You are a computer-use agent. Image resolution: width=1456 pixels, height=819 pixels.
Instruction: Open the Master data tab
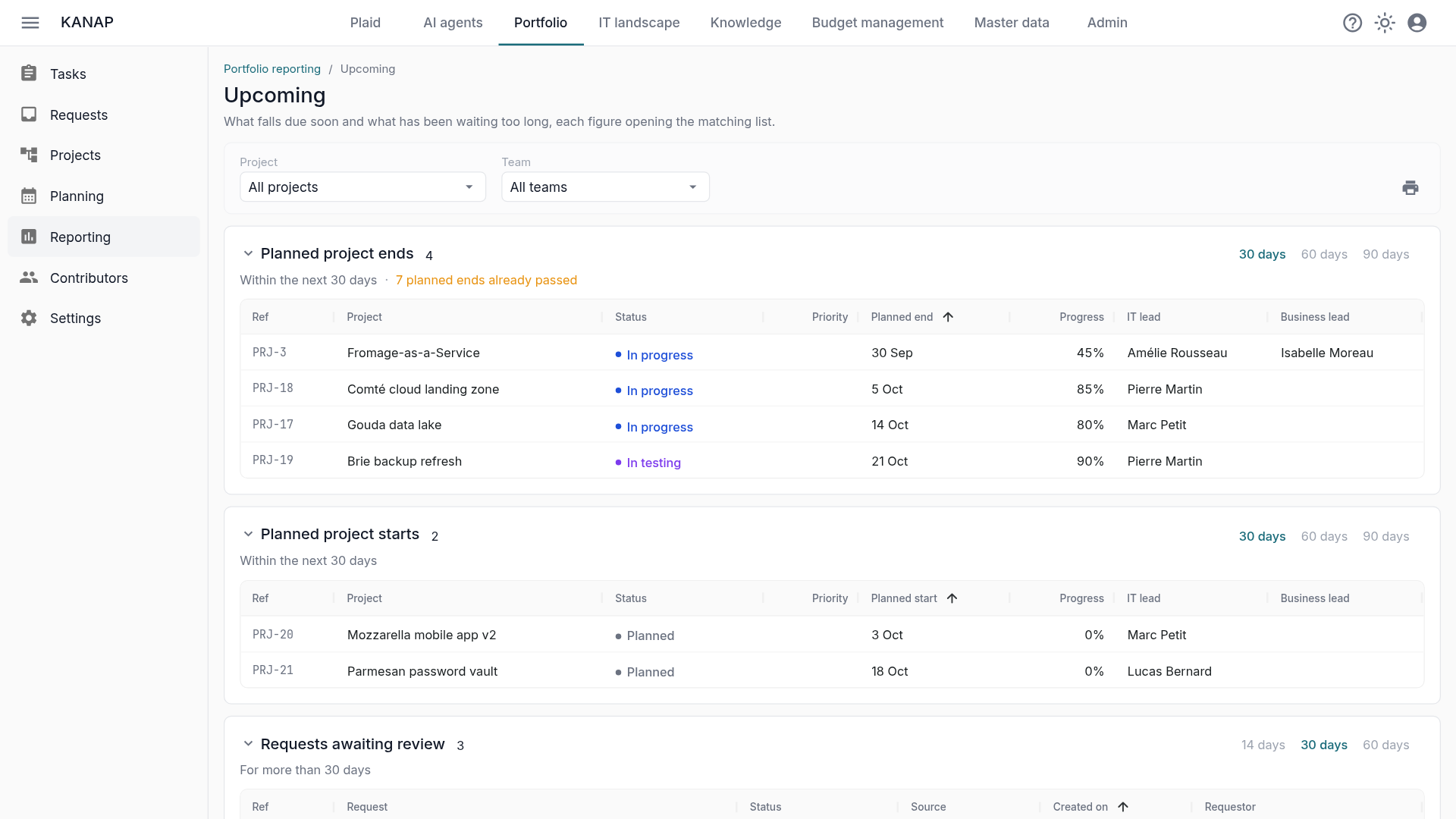pos(1012,23)
